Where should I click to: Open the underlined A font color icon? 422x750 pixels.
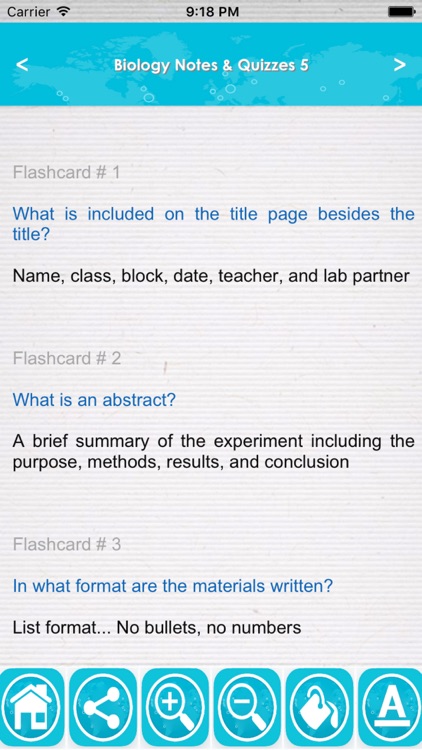[390, 707]
